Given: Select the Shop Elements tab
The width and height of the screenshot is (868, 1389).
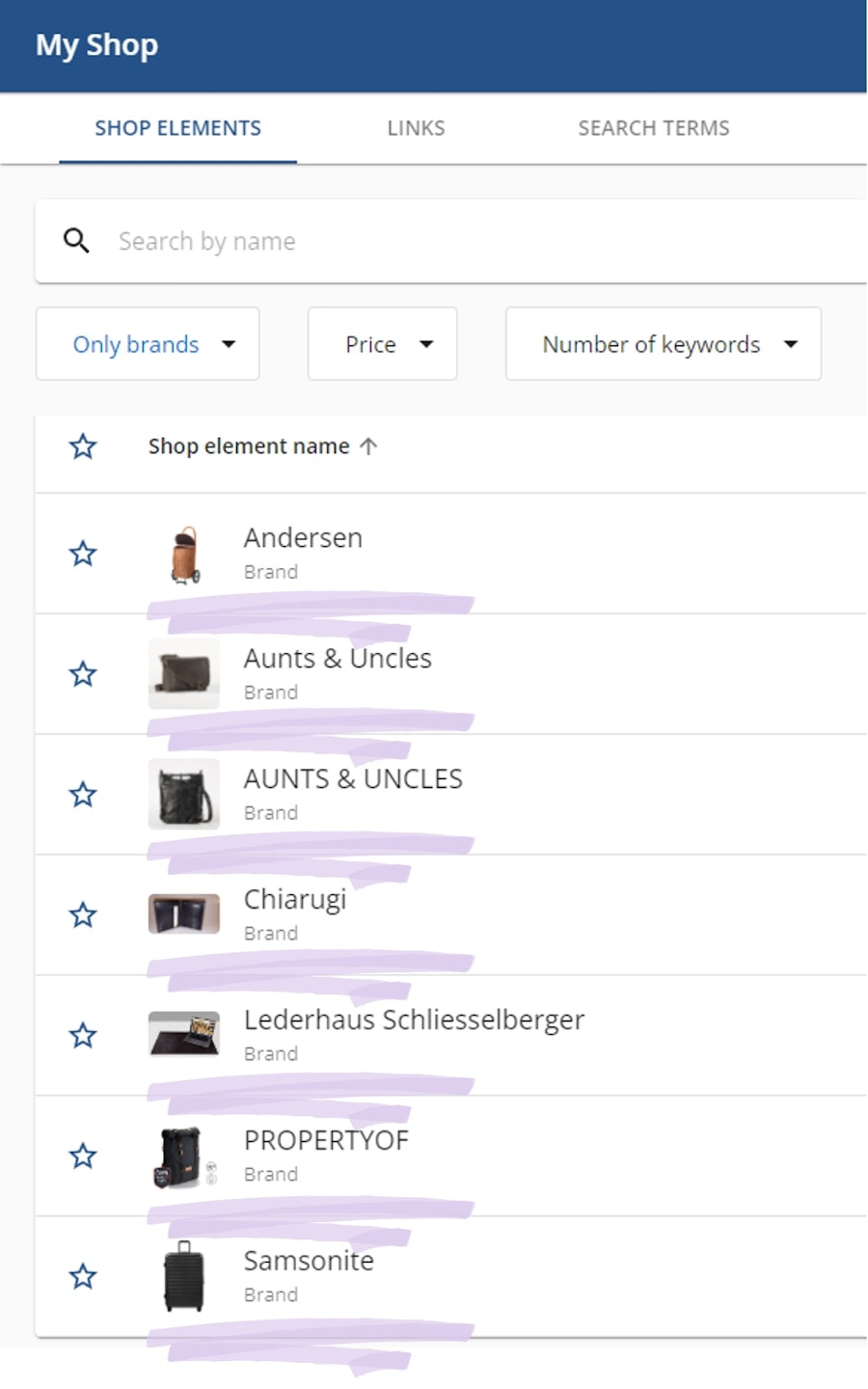Looking at the screenshot, I should point(177,128).
